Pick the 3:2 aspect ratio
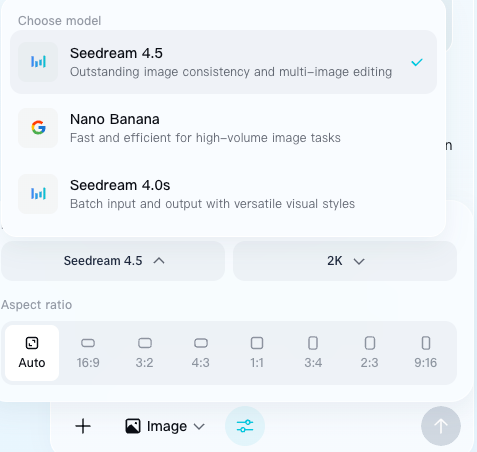The image size is (477, 452). [145, 353]
